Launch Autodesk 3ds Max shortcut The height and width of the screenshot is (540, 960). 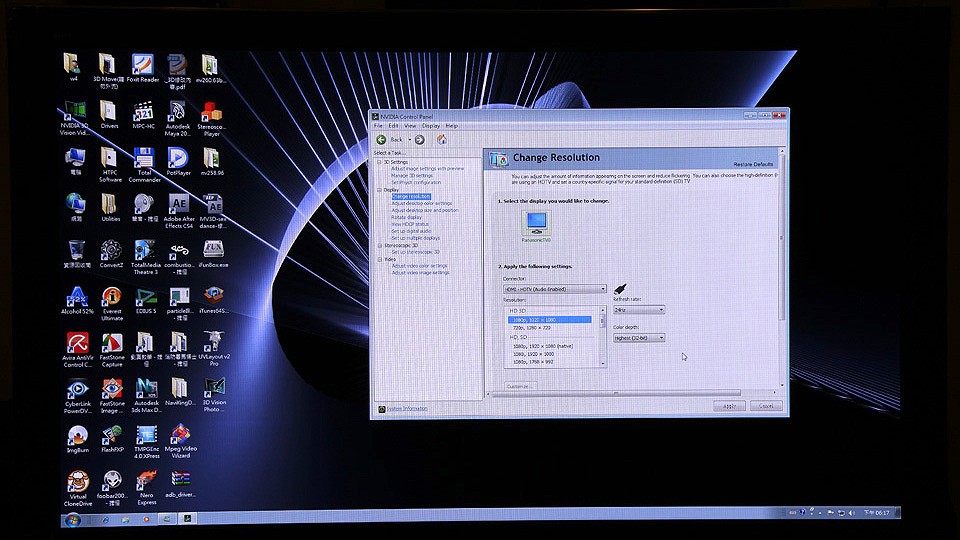[146, 396]
